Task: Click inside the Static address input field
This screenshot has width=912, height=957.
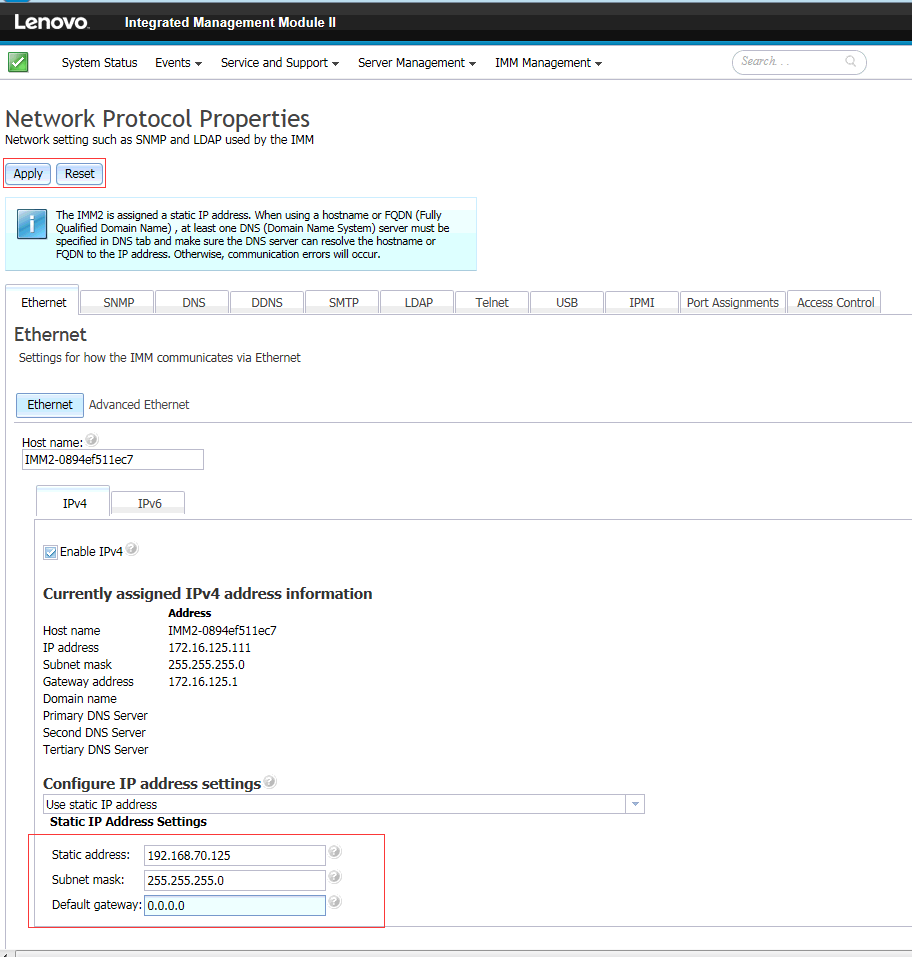Action: [x=234, y=855]
